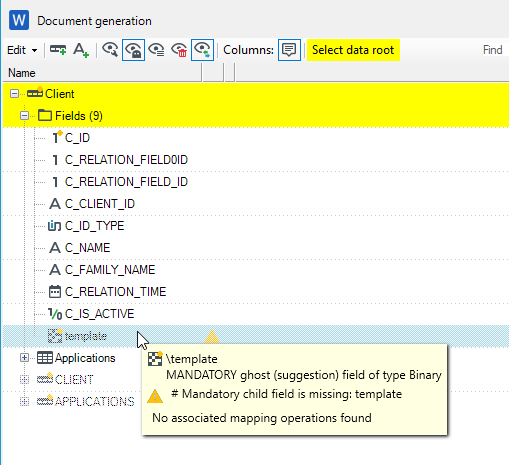This screenshot has height=465, width=509.
Task: Collapse the Client root node
Action: (x=14, y=94)
